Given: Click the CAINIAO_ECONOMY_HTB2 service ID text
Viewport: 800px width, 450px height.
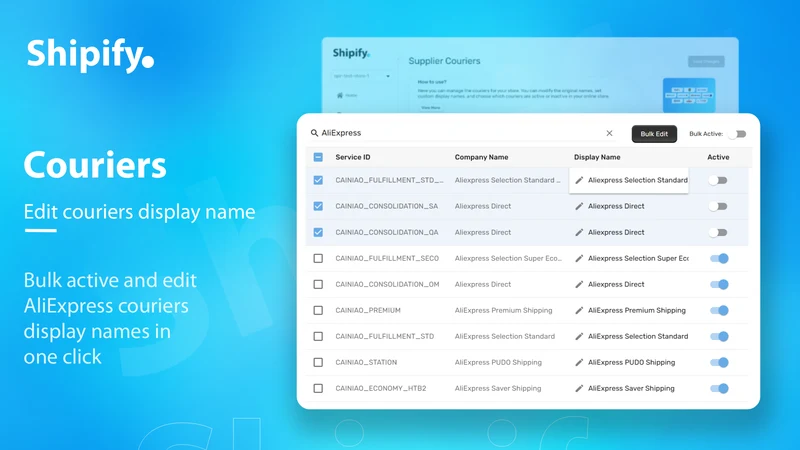Looking at the screenshot, I should click(381, 388).
